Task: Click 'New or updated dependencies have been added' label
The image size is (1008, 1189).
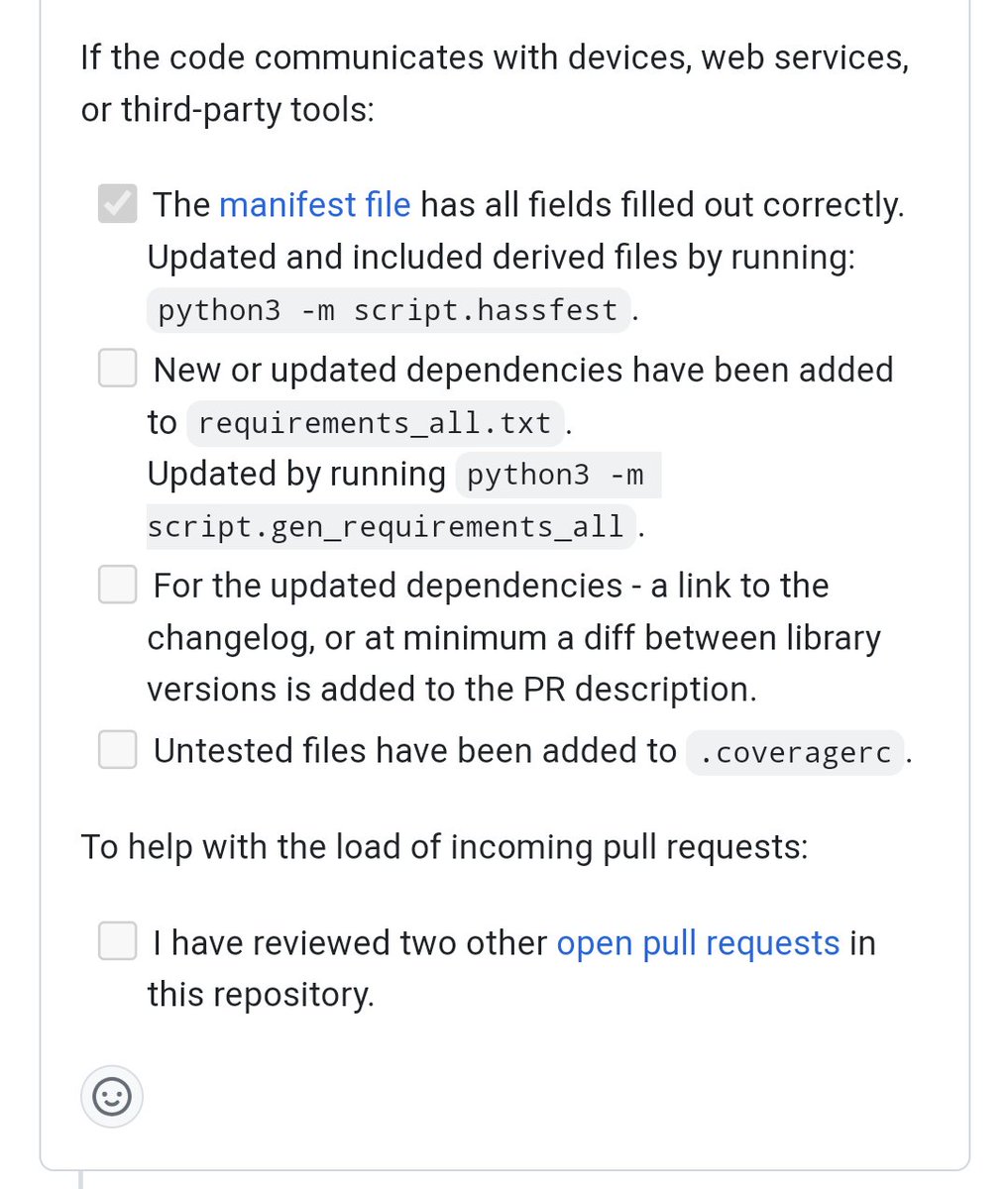Action: pyautogui.click(x=523, y=370)
